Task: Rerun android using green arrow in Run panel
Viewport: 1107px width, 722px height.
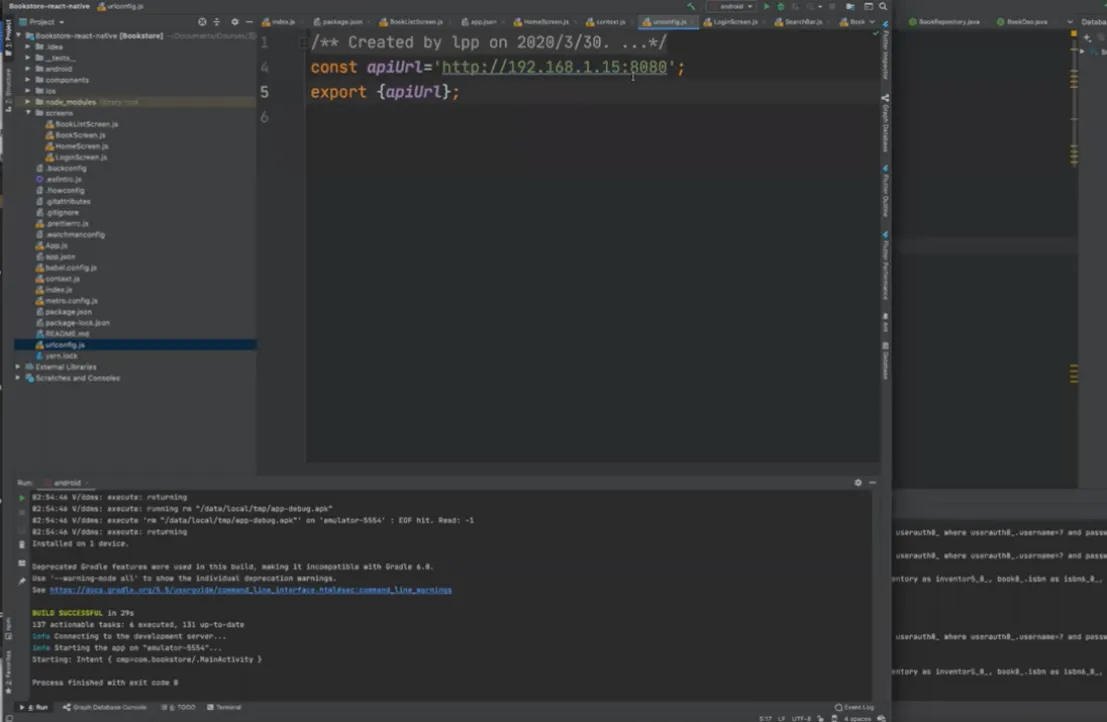Action: point(22,498)
